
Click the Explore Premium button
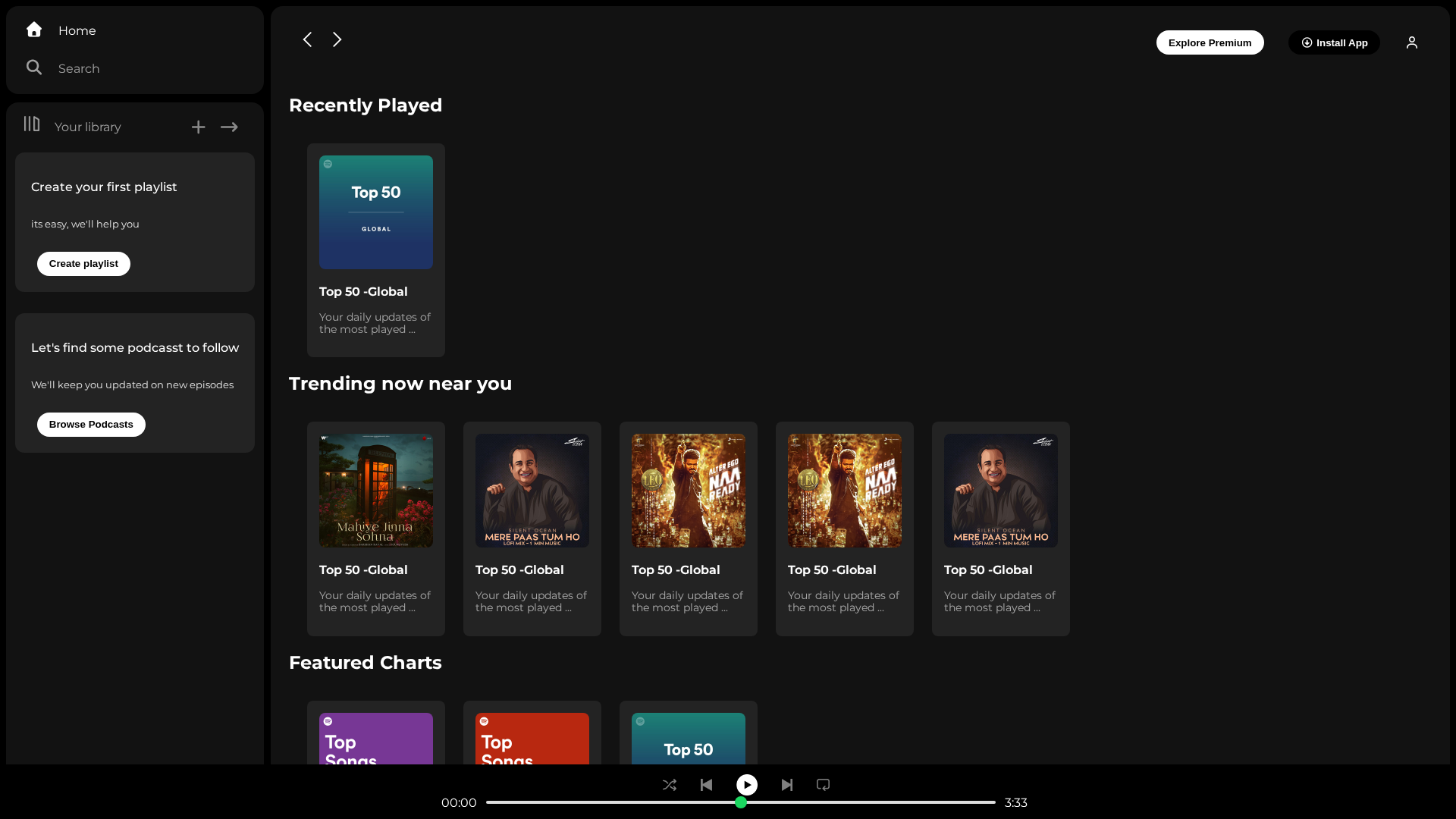coord(1210,42)
